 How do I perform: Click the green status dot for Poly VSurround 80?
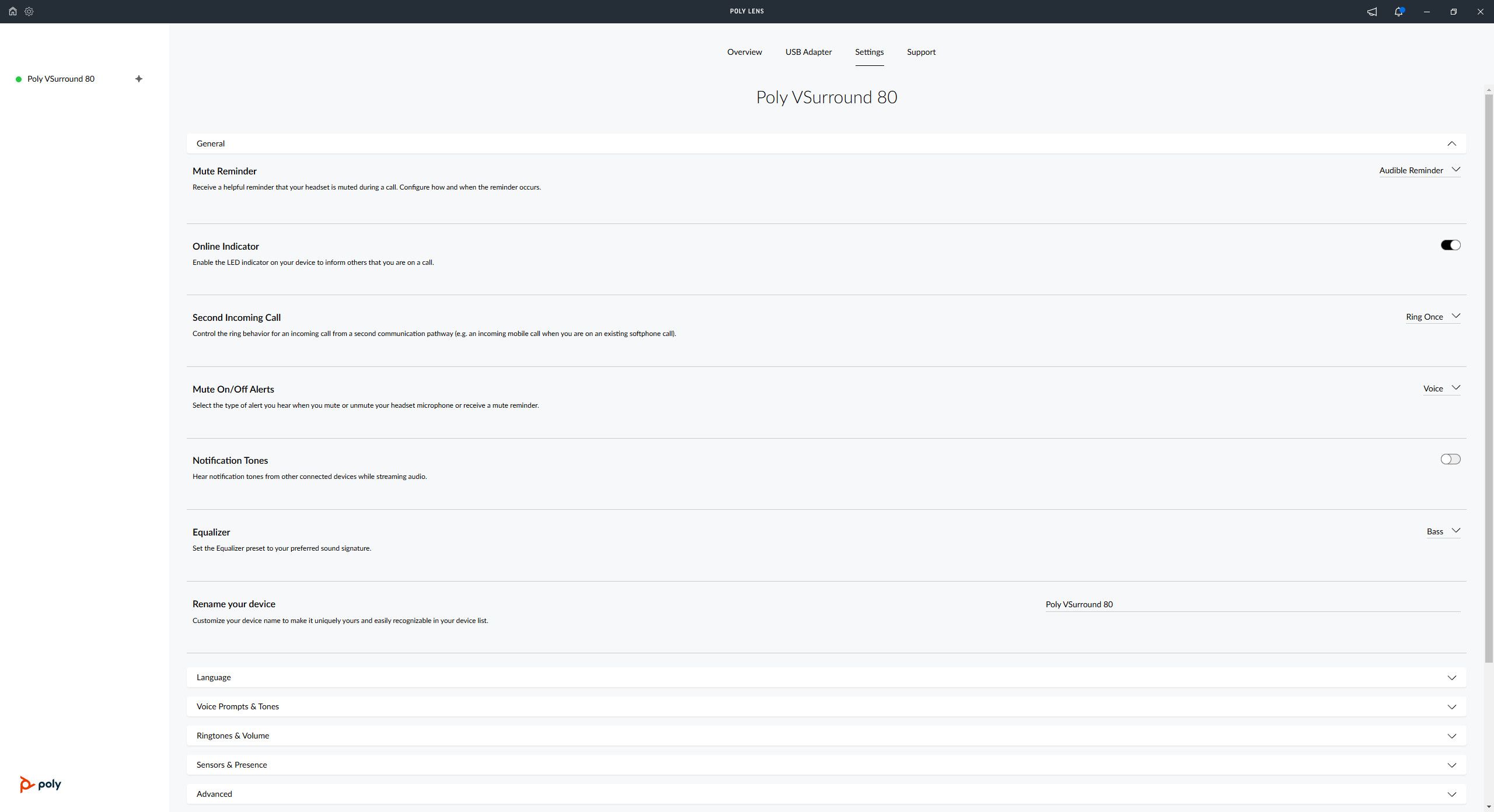pos(19,79)
